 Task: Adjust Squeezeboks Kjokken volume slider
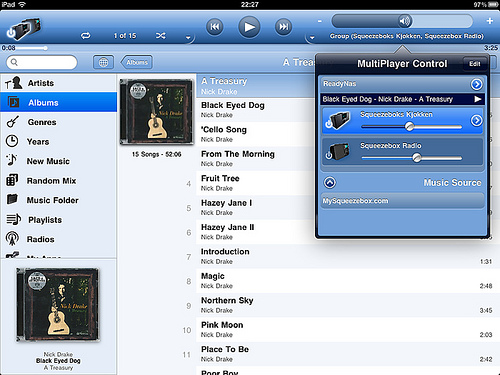tap(409, 127)
